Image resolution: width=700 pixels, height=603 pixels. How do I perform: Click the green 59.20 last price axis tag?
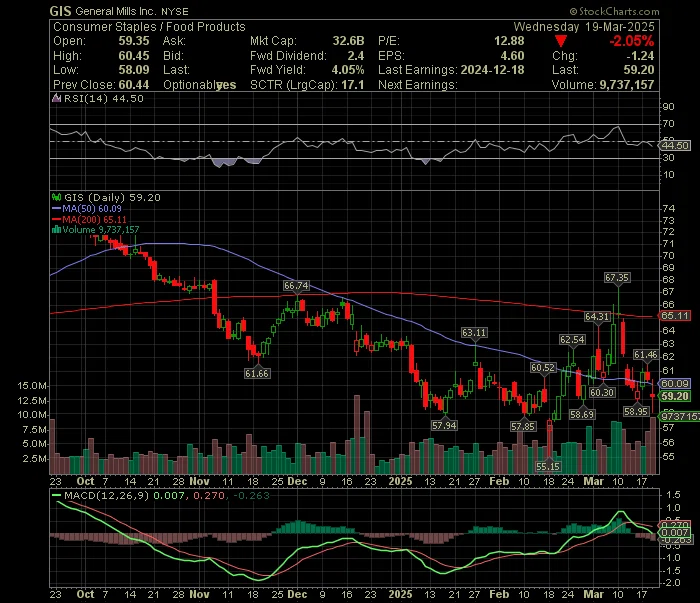675,396
